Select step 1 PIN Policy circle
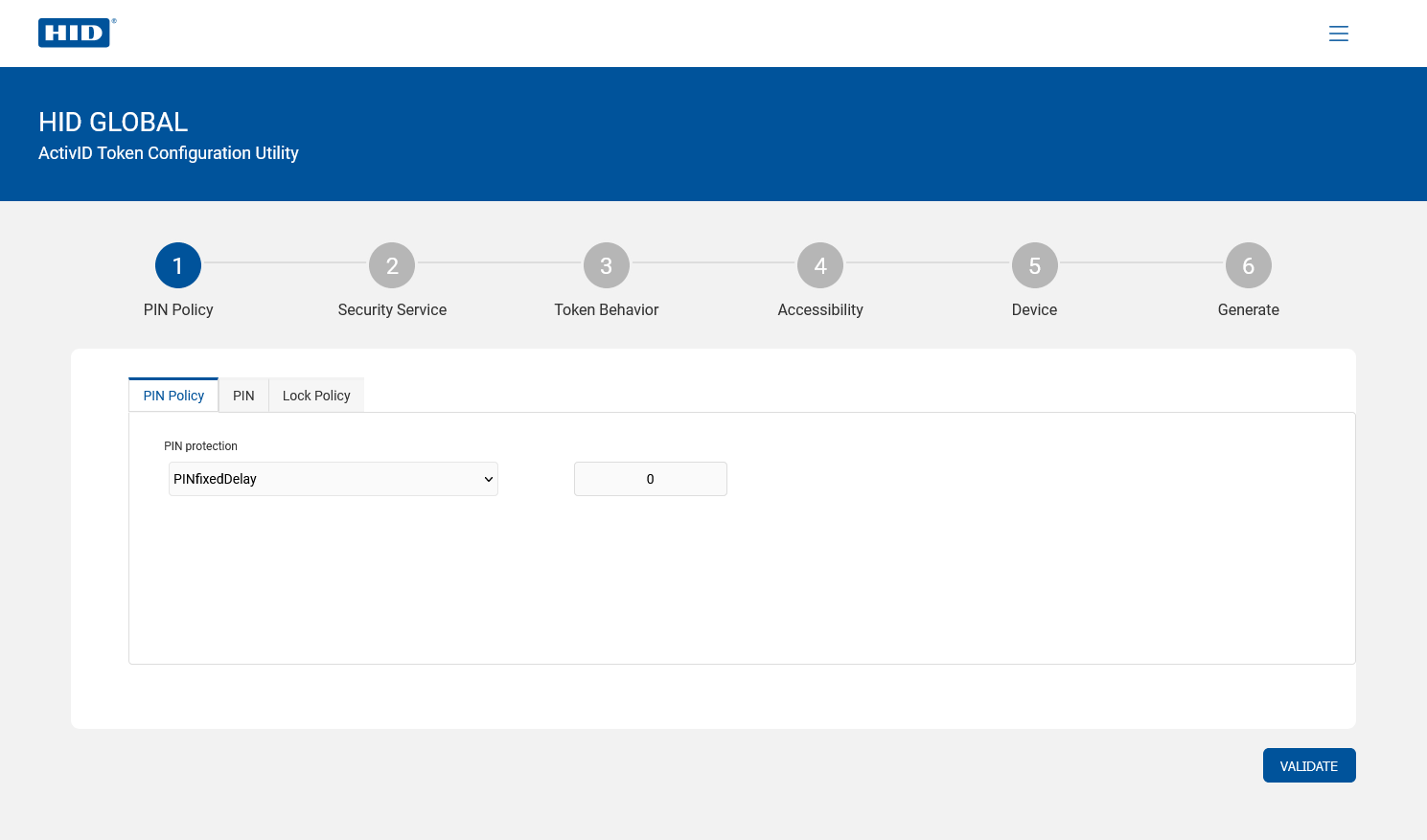Screen dimensions: 1427x840 pos(177,265)
